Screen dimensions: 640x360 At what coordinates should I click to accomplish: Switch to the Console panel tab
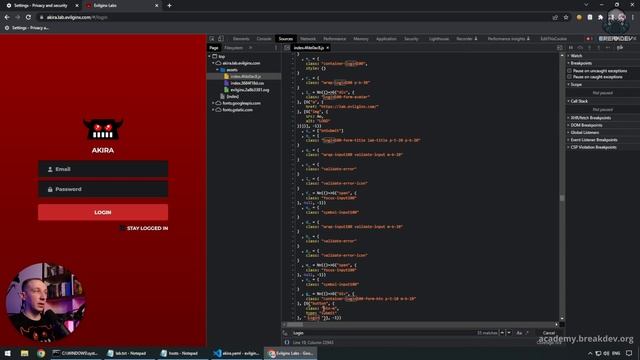pos(264,39)
